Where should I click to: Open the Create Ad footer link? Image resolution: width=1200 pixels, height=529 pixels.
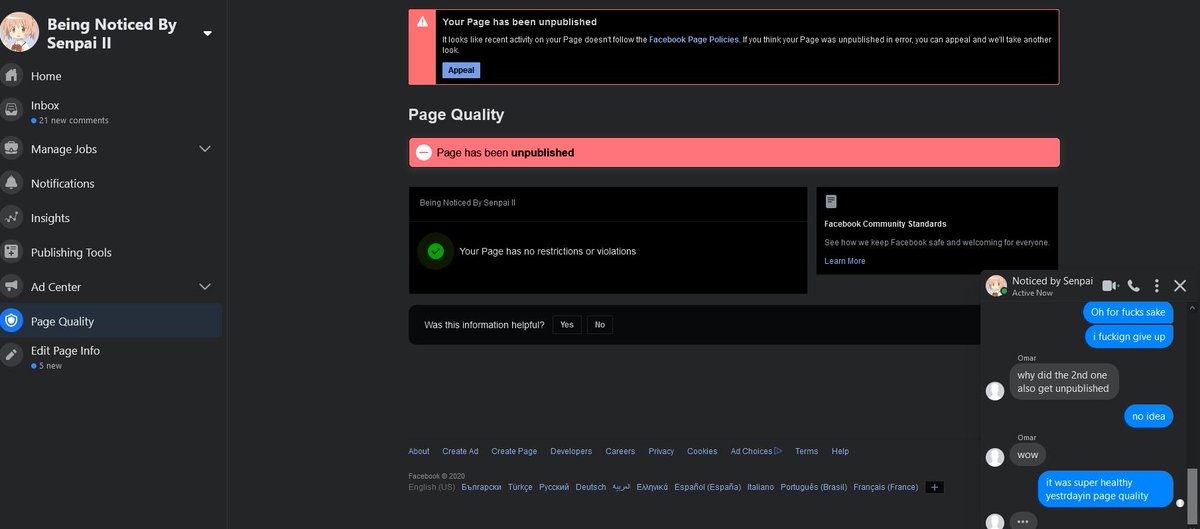click(460, 451)
